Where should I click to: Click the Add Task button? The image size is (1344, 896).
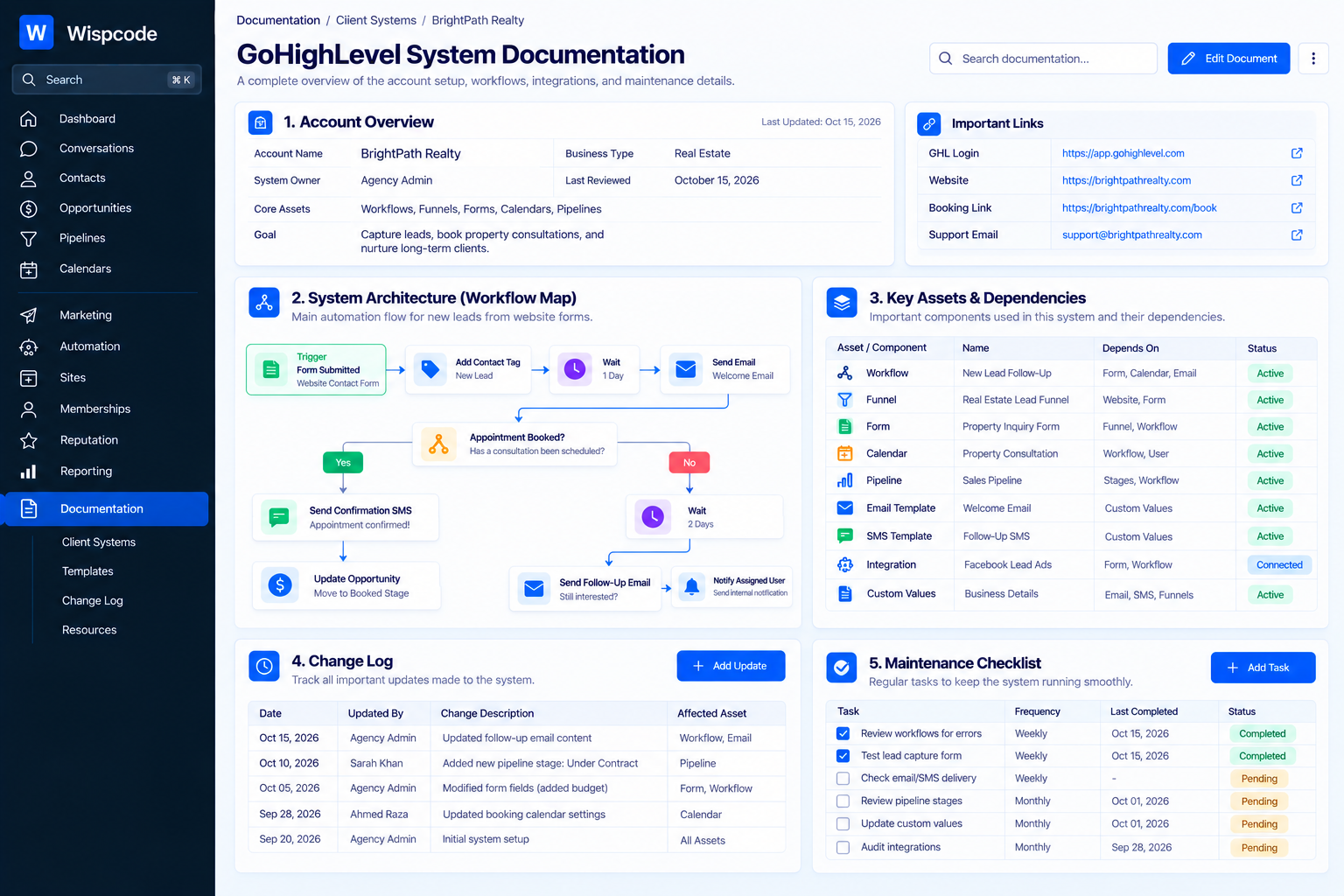pyautogui.click(x=1263, y=668)
